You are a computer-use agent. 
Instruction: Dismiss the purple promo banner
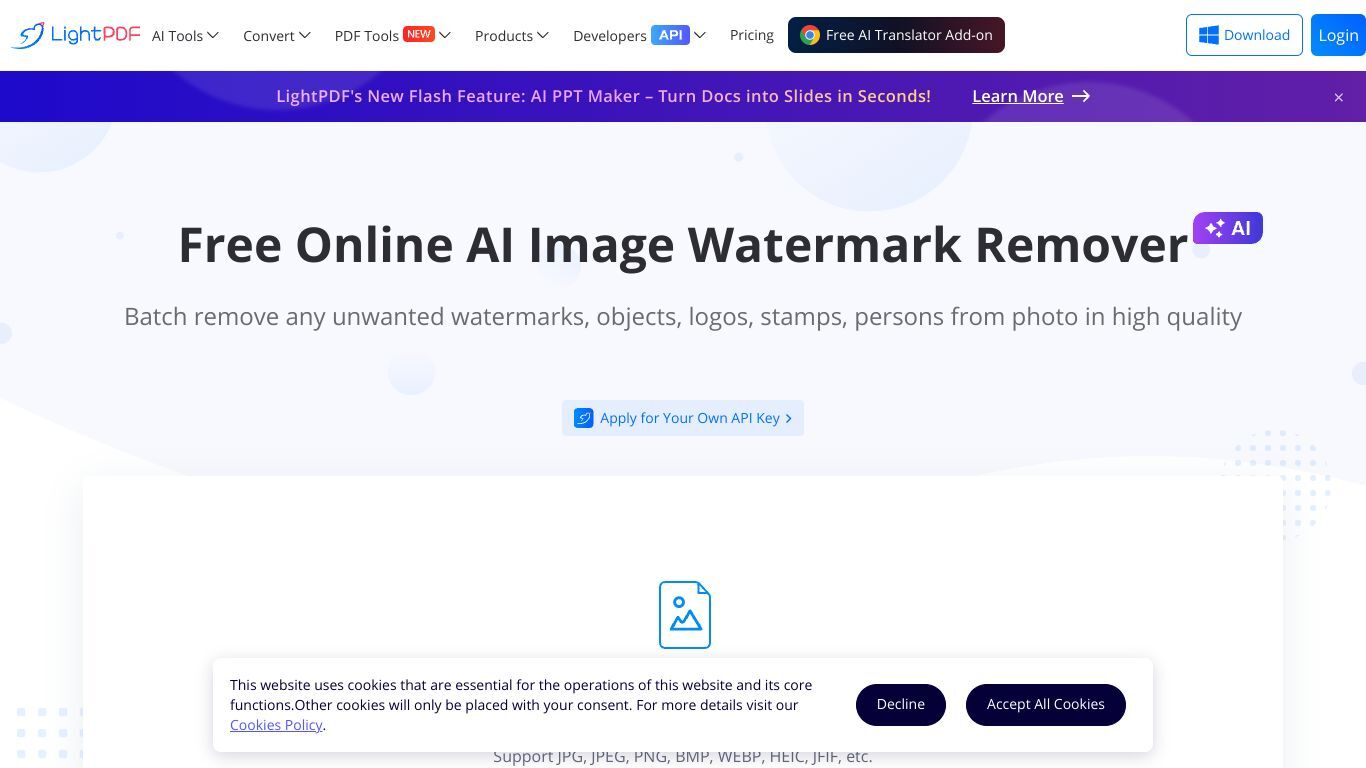tap(1338, 97)
